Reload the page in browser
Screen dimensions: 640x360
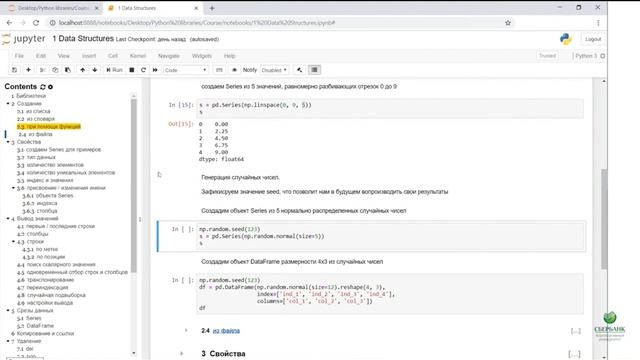pyautogui.click(x=36, y=23)
